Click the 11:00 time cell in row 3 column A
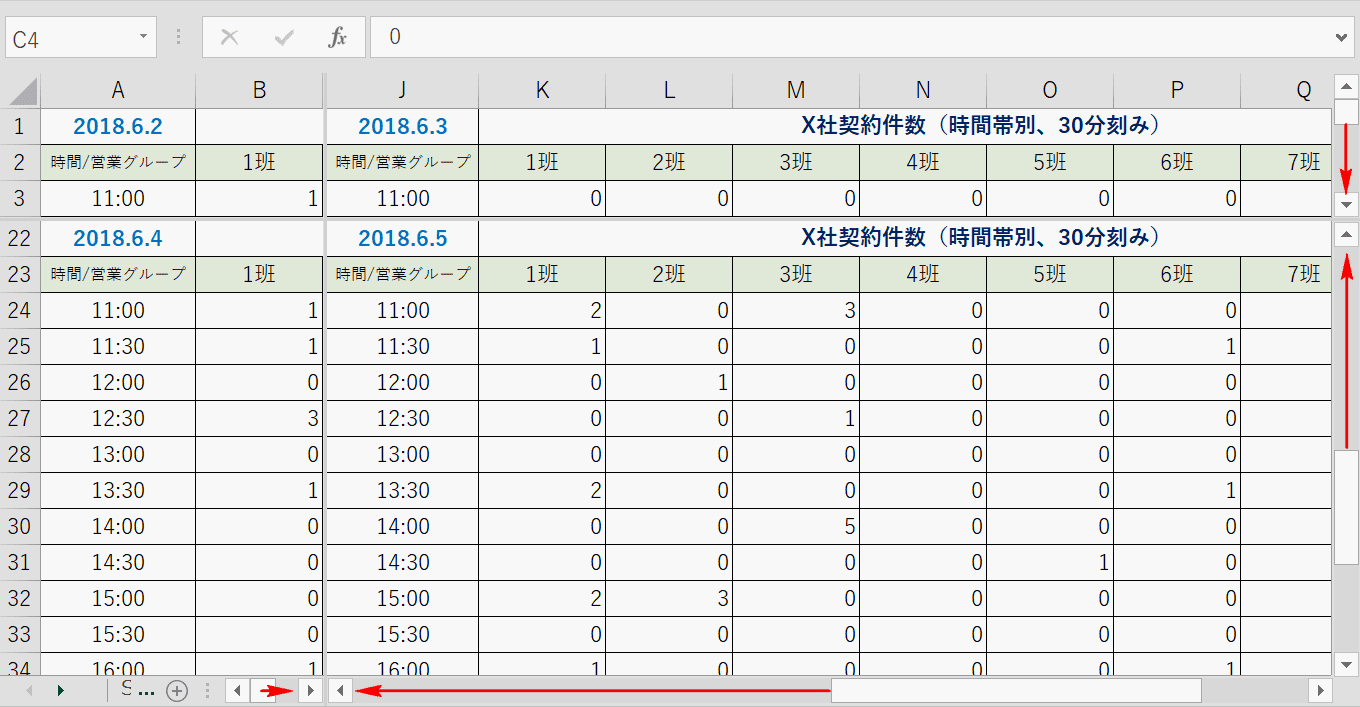The height and width of the screenshot is (707, 1360). 118,199
